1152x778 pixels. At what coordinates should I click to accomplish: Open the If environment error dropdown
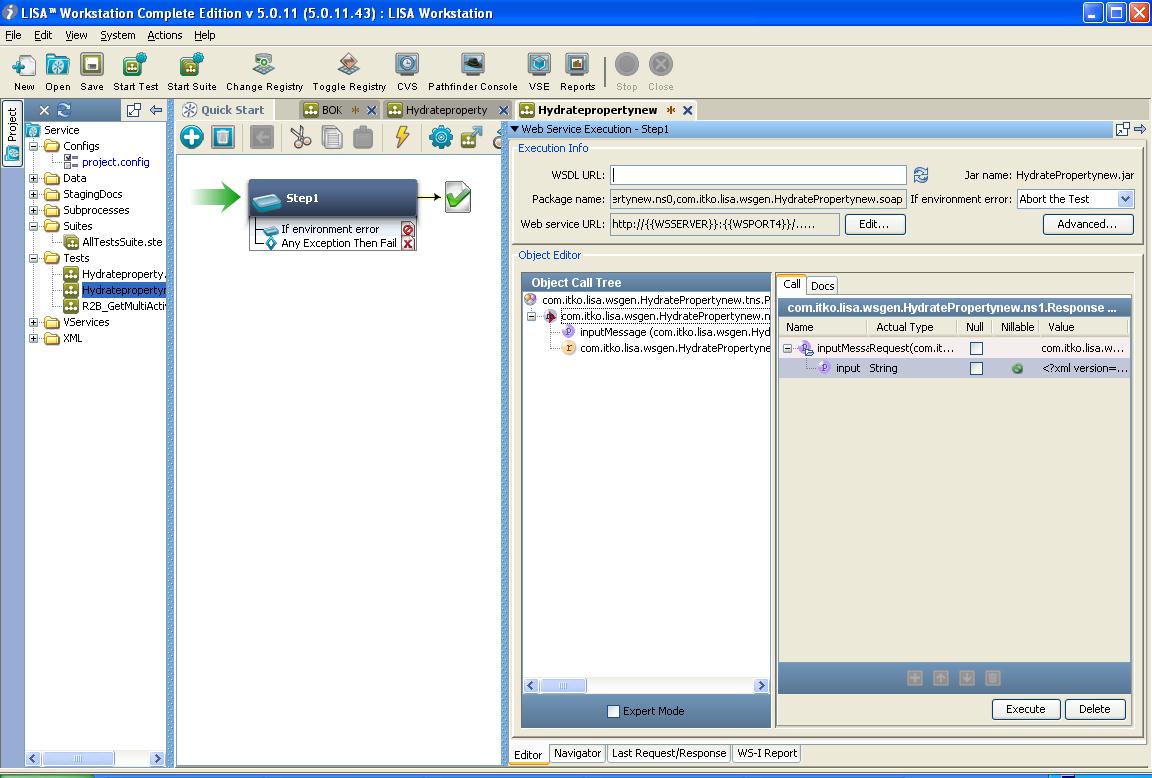pyautogui.click(x=1125, y=199)
